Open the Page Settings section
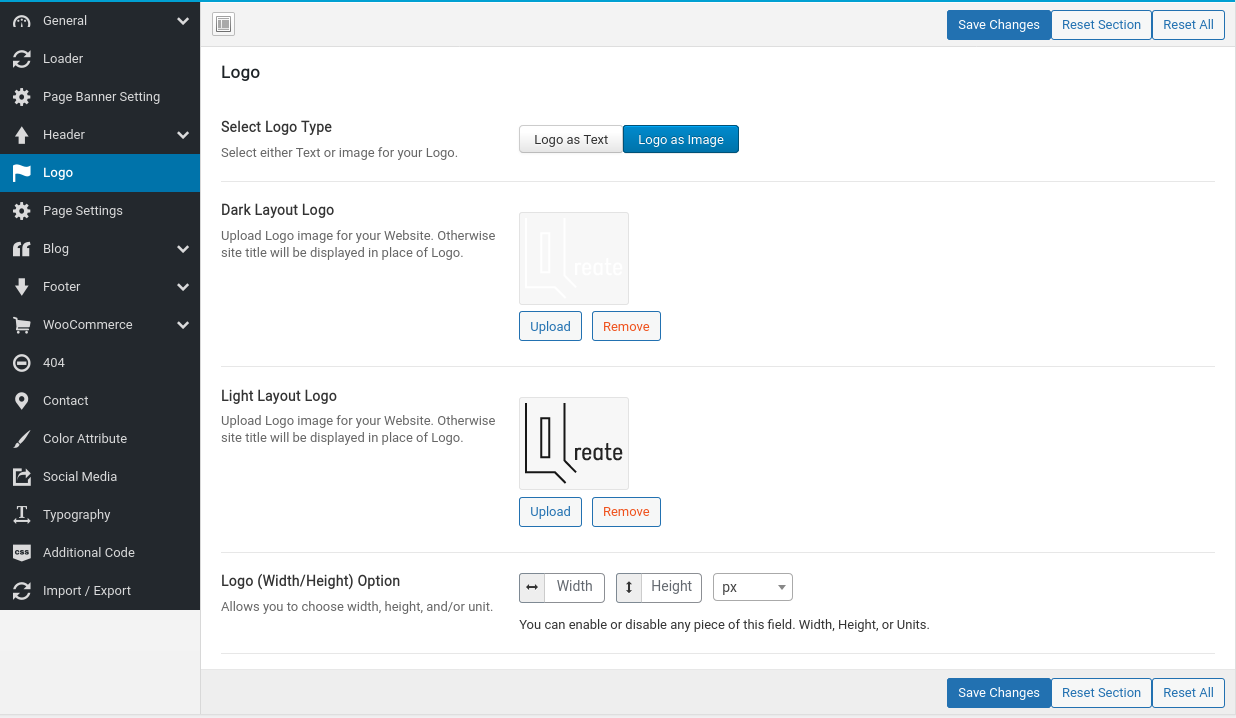 (100, 211)
